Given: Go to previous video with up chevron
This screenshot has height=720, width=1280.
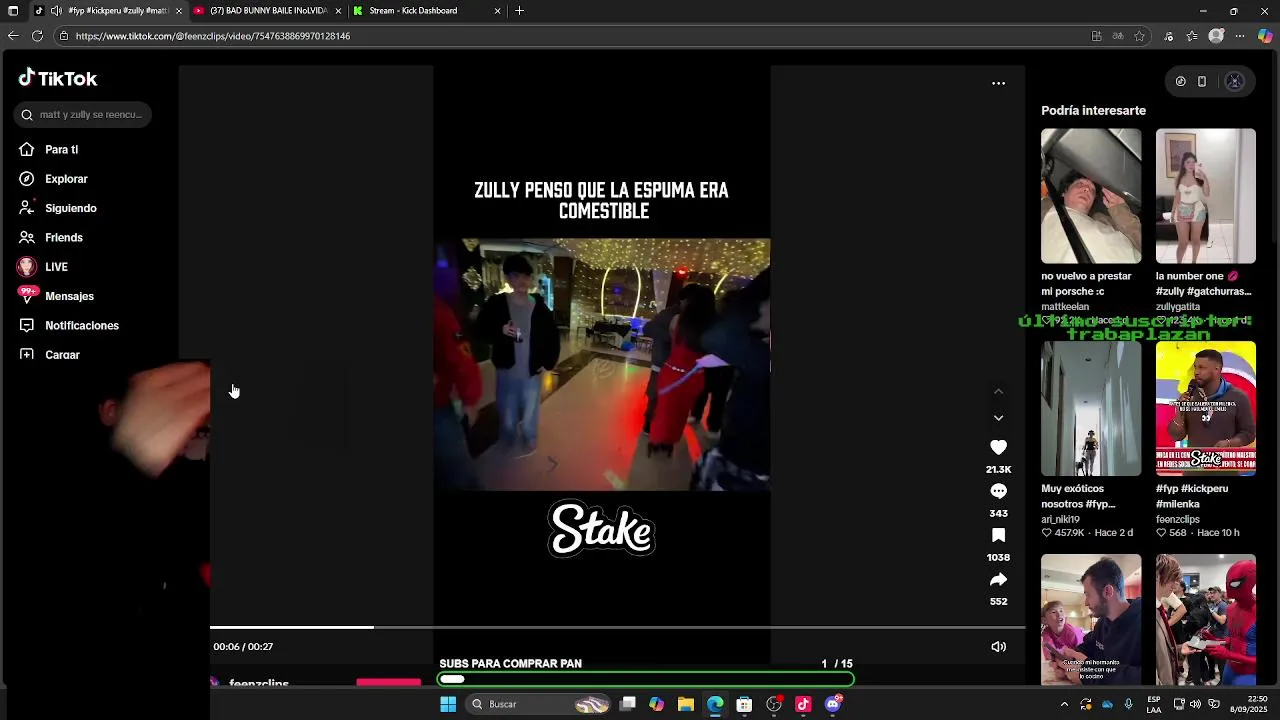Looking at the screenshot, I should pyautogui.click(x=998, y=391).
